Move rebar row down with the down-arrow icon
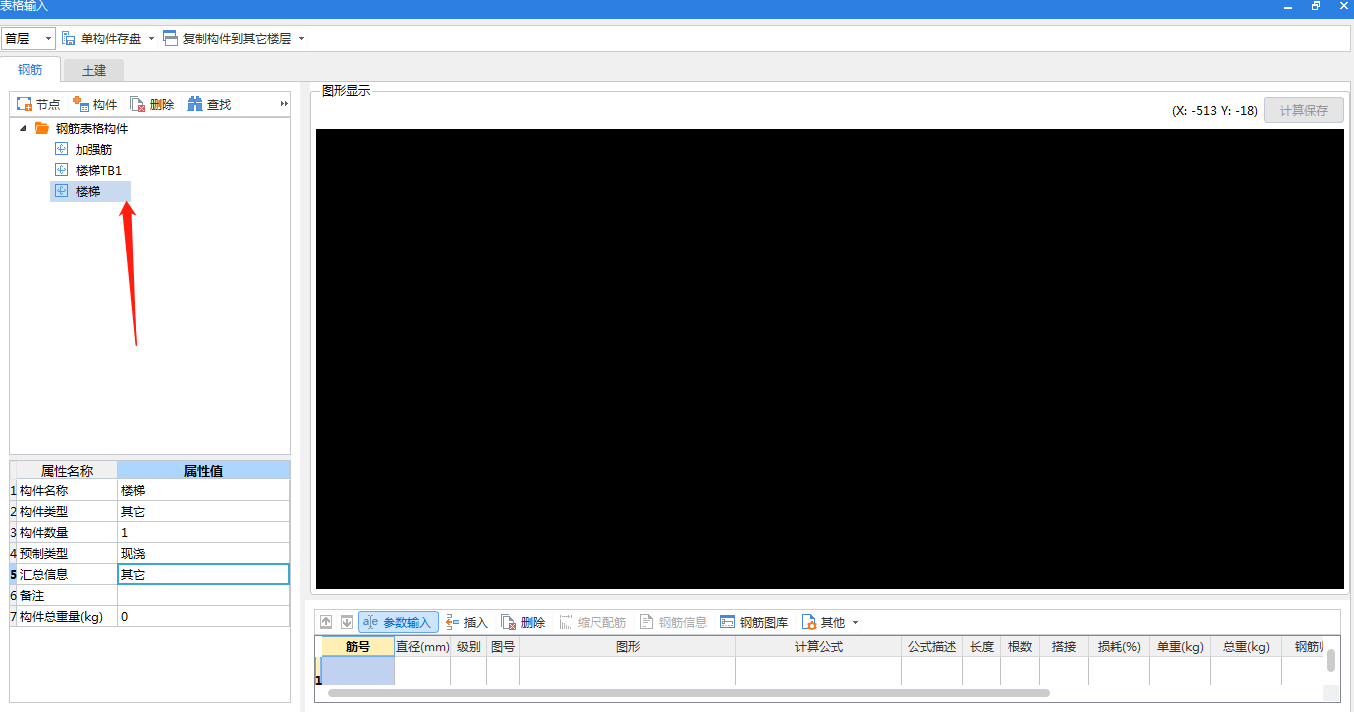Screen dimensions: 1354x712 point(347,622)
